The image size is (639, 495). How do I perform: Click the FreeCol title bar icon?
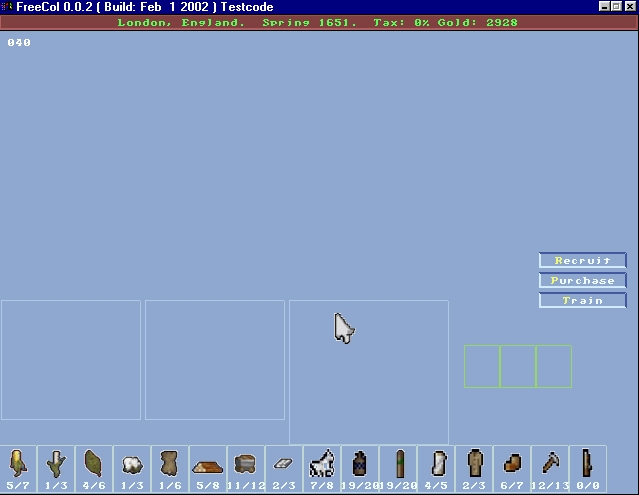(x=7, y=7)
